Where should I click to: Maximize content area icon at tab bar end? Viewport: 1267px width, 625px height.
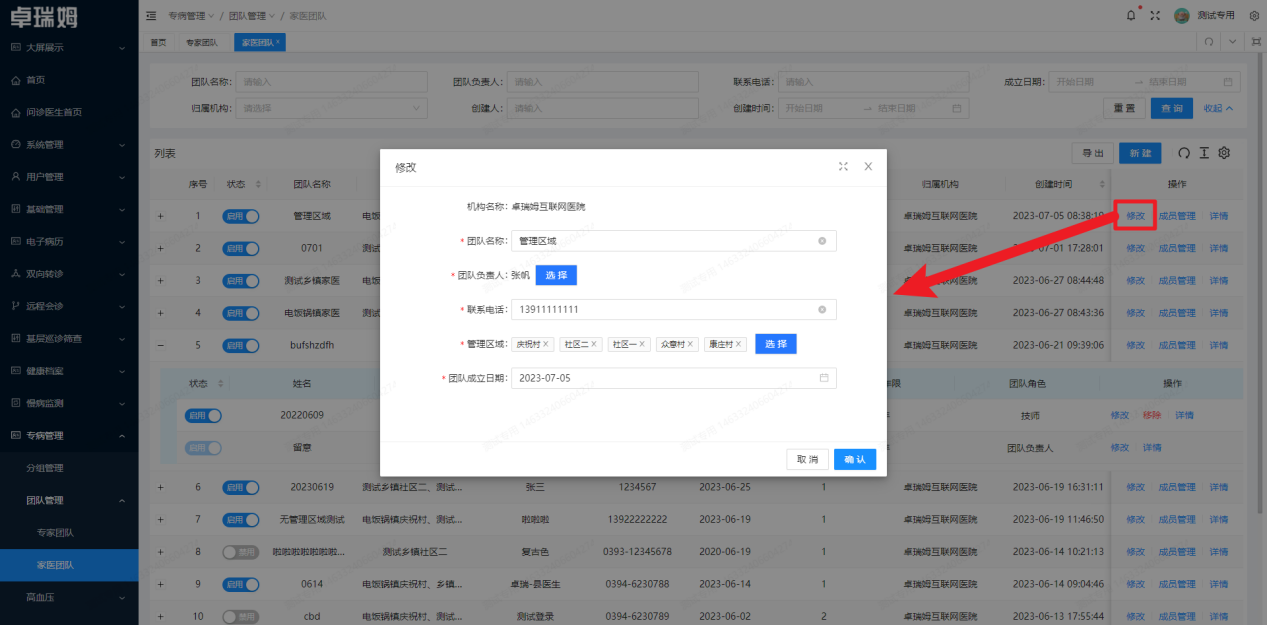pos(1255,42)
